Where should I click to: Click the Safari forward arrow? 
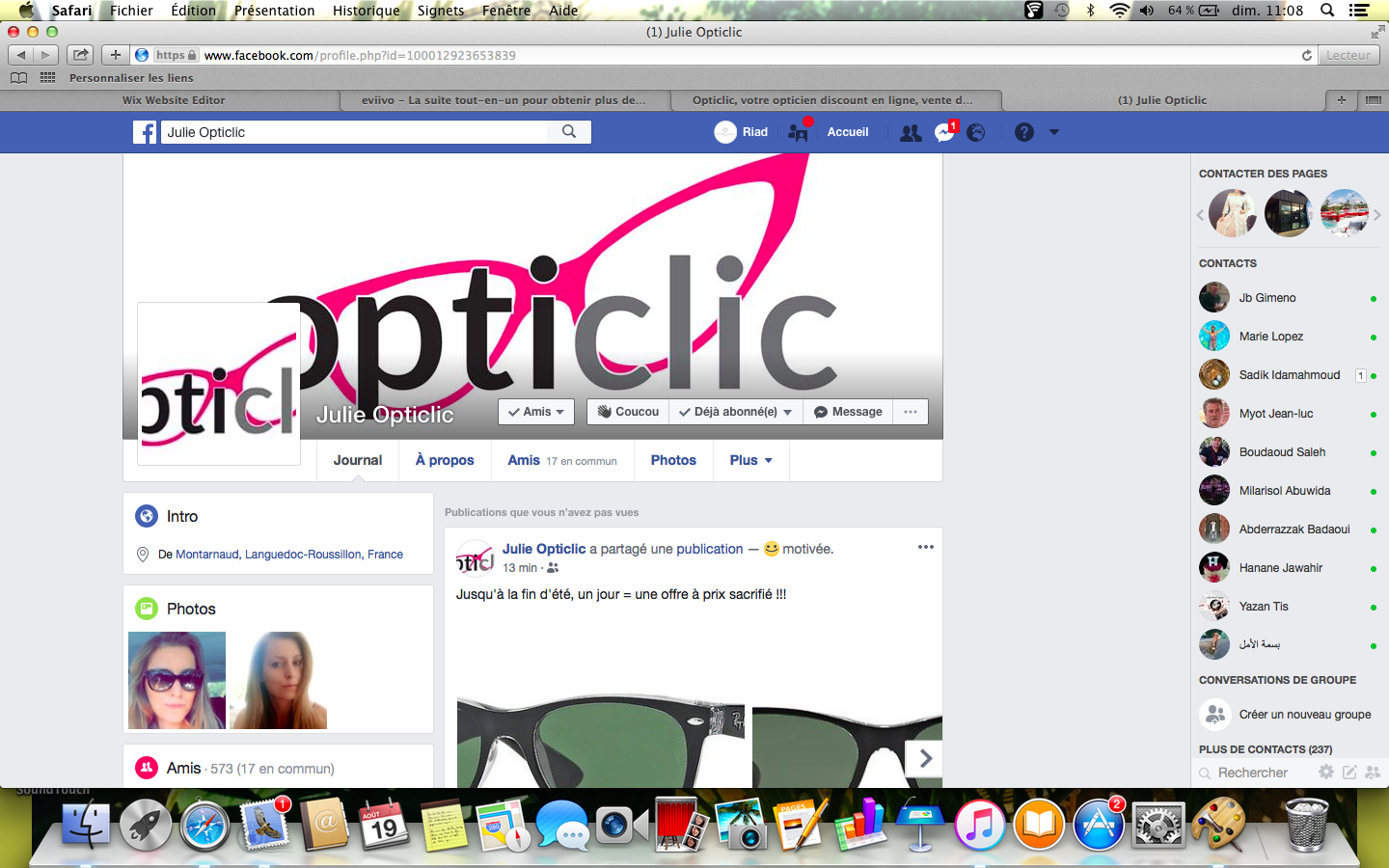pyautogui.click(x=45, y=55)
